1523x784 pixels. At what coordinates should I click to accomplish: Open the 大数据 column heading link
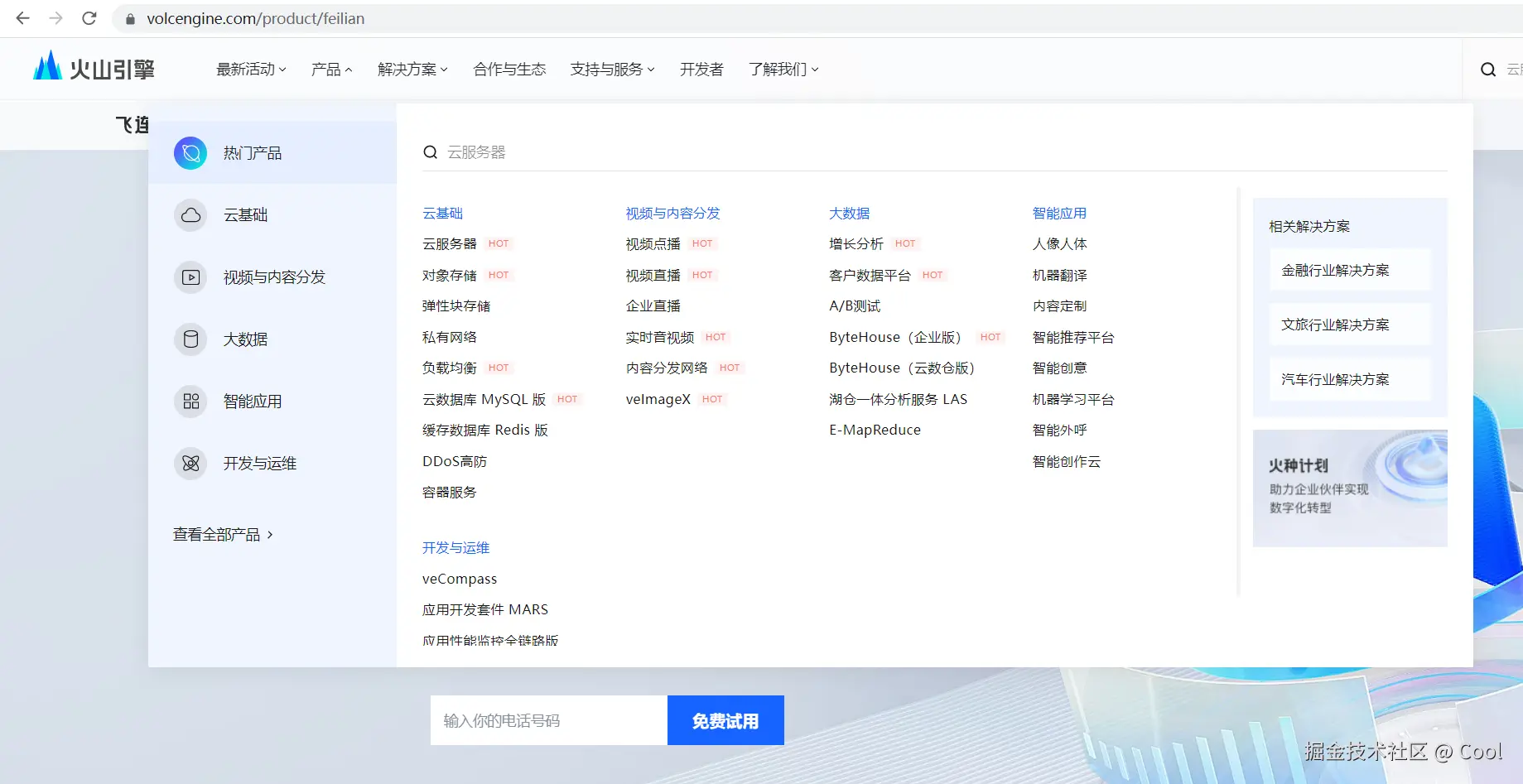click(850, 213)
